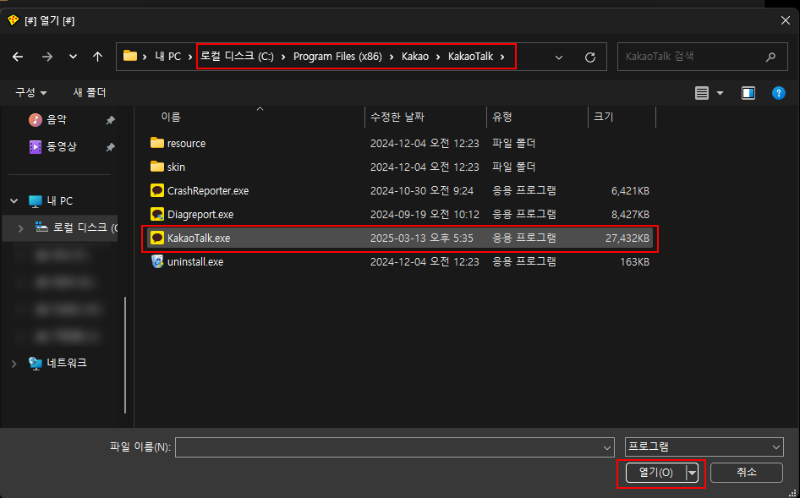Select 내 PC in the sidebar
This screenshot has height=498, width=800.
click(x=60, y=201)
